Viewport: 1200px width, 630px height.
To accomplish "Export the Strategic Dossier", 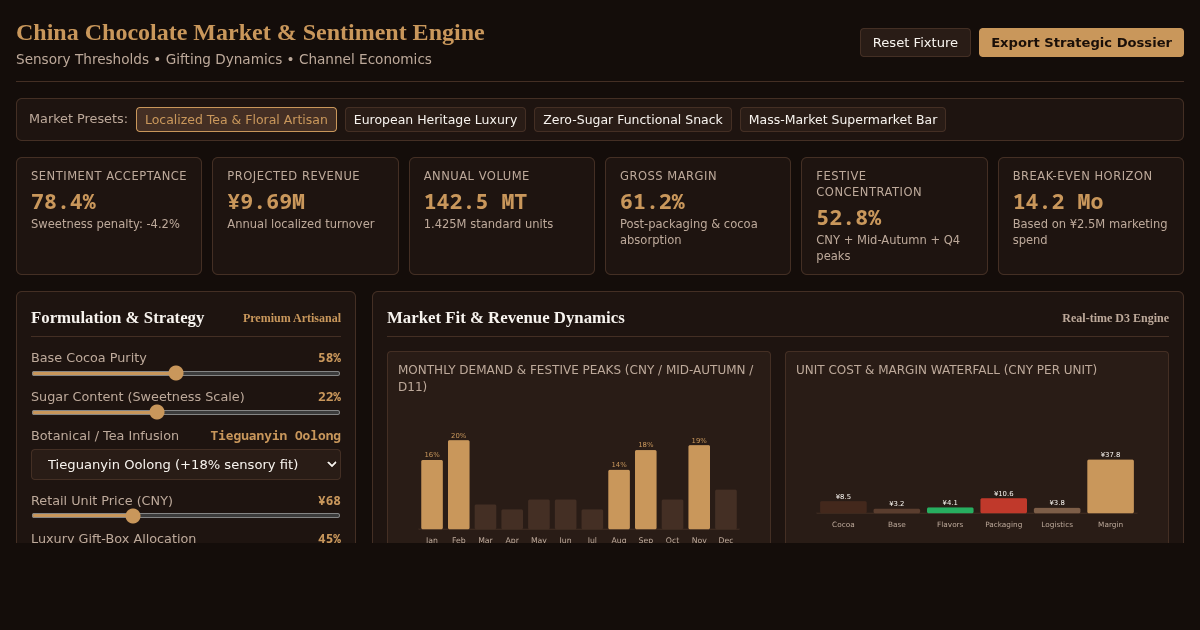I will coord(1081,42).
